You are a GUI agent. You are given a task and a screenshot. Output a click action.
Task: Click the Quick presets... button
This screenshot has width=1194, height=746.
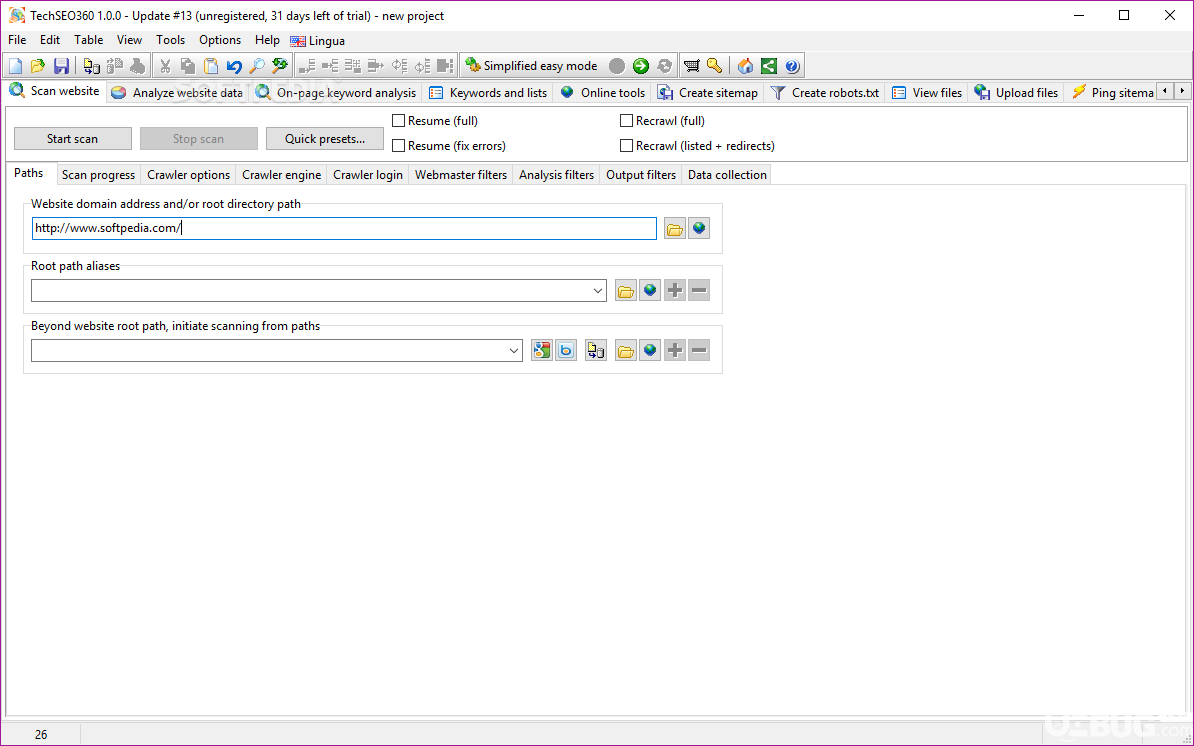tap(325, 139)
